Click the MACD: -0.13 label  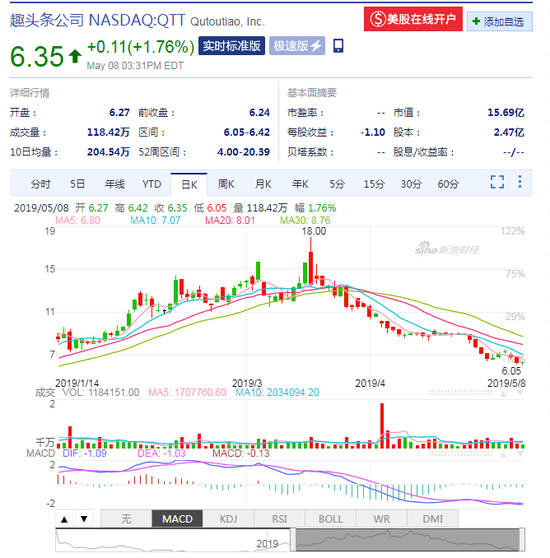click(x=241, y=453)
